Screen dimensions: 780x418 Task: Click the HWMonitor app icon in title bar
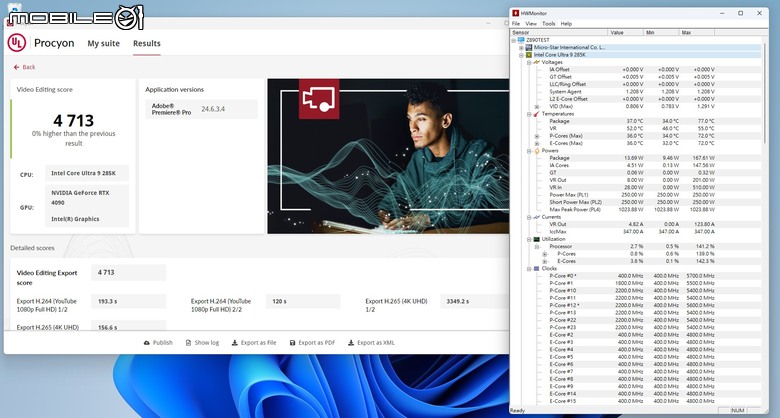[x=516, y=13]
